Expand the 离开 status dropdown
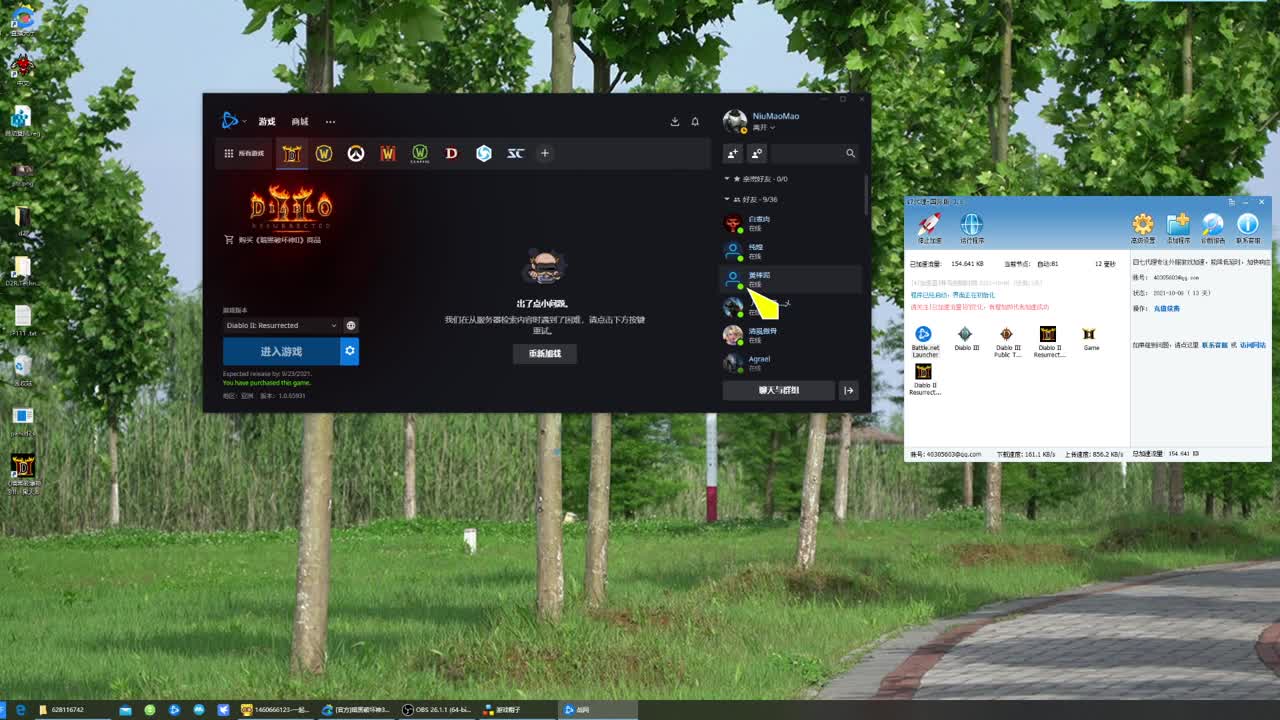Image resolution: width=1280 pixels, height=720 pixels. point(763,128)
